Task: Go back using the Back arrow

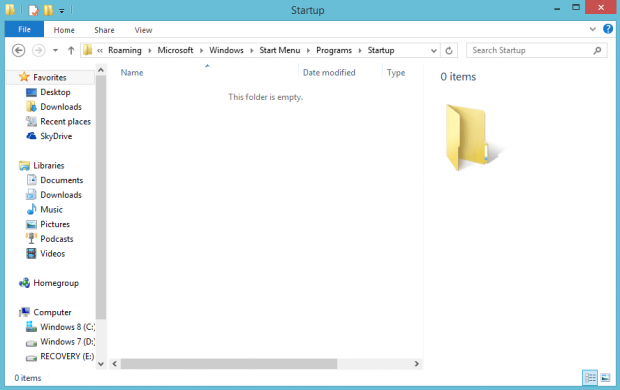Action: [x=18, y=50]
